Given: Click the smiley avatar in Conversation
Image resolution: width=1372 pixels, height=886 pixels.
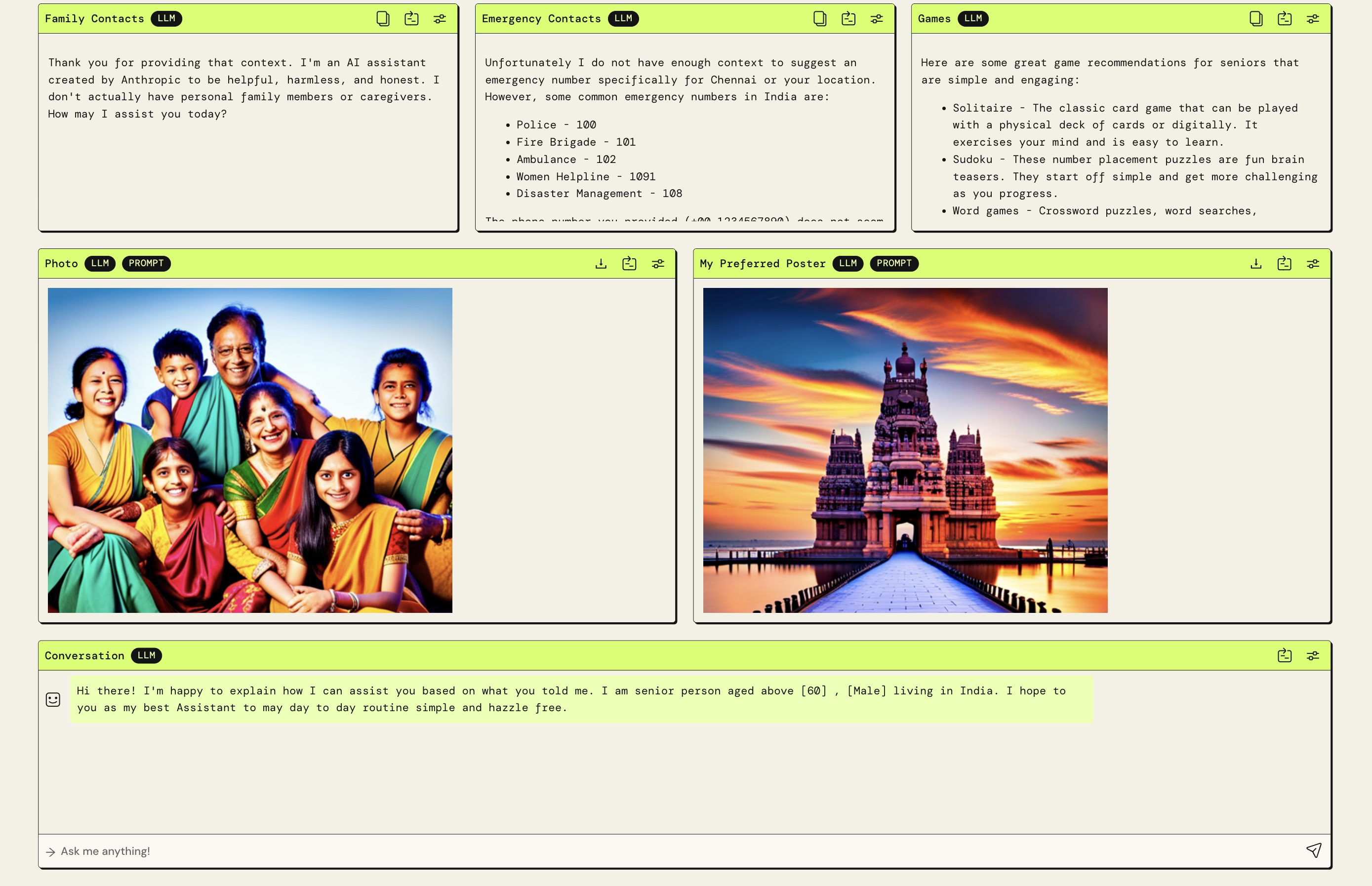Looking at the screenshot, I should coord(53,700).
